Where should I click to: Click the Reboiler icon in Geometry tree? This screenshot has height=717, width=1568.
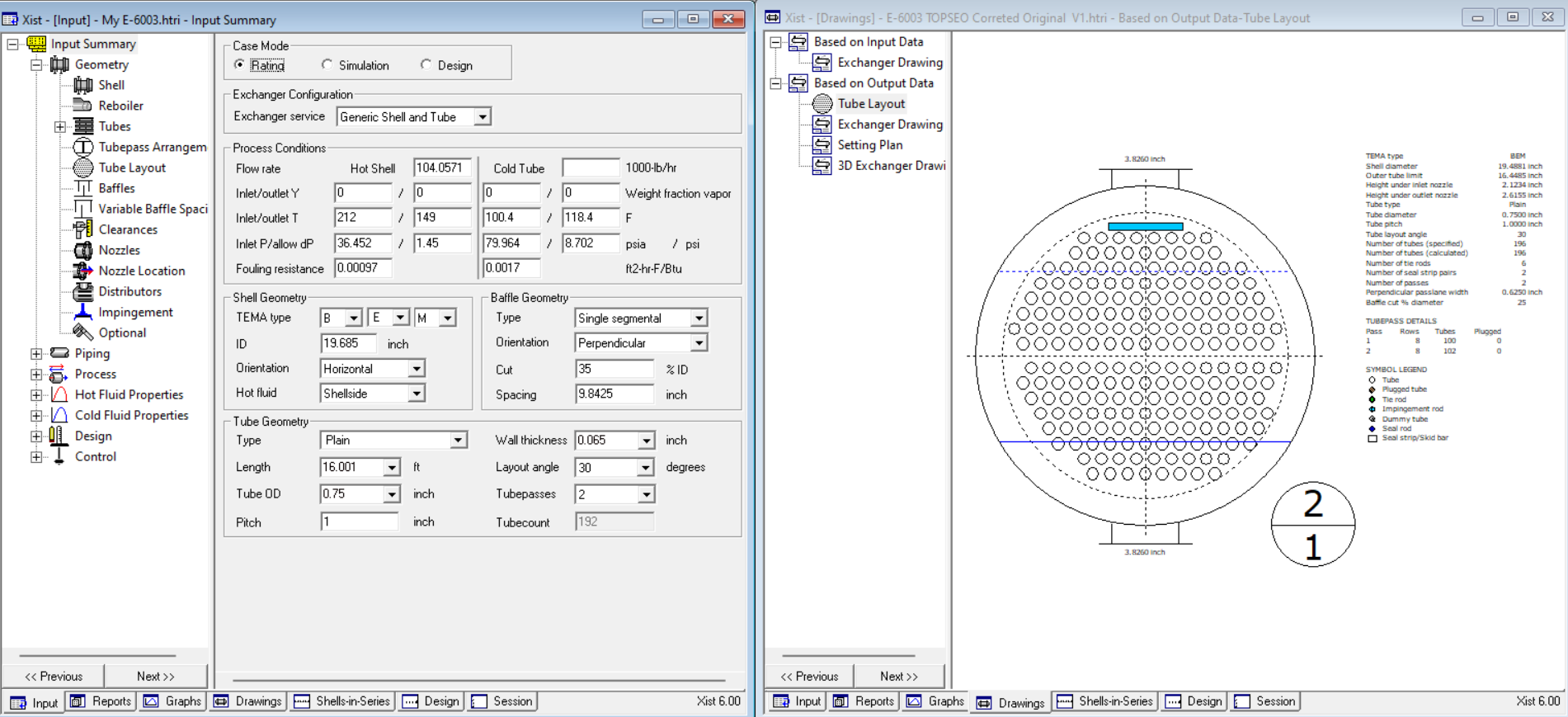(x=82, y=106)
